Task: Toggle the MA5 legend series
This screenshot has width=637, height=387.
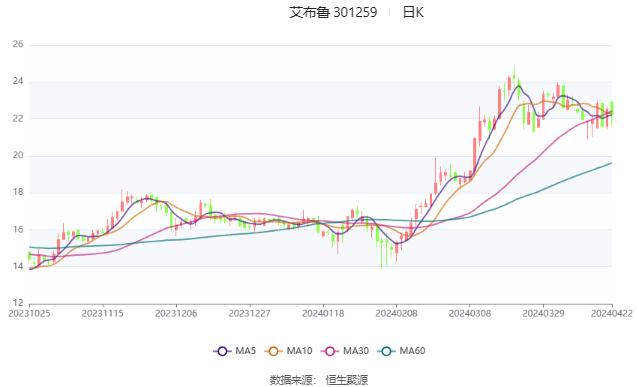Action: [235, 351]
